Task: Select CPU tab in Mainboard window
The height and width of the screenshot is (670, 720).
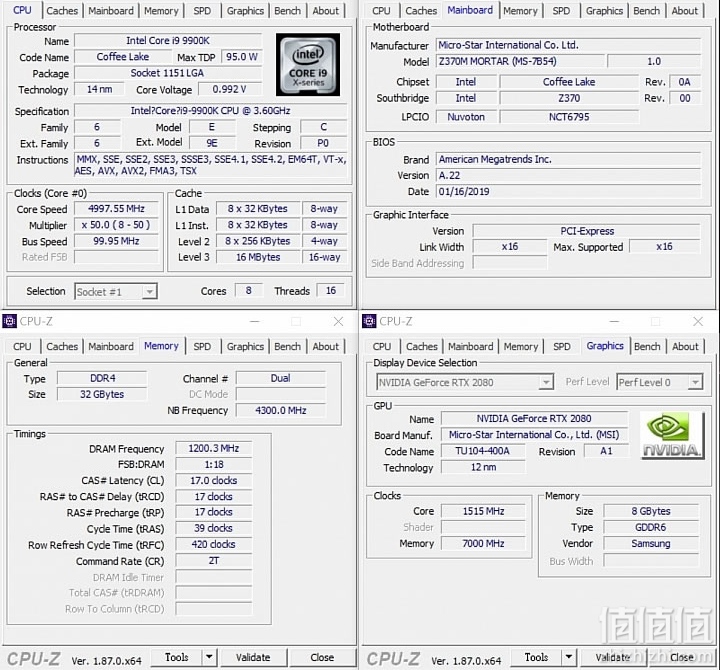Action: pos(381,11)
